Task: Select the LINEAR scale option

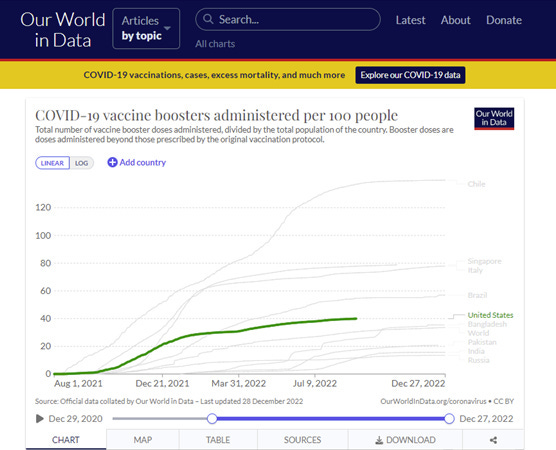Action: [x=52, y=163]
